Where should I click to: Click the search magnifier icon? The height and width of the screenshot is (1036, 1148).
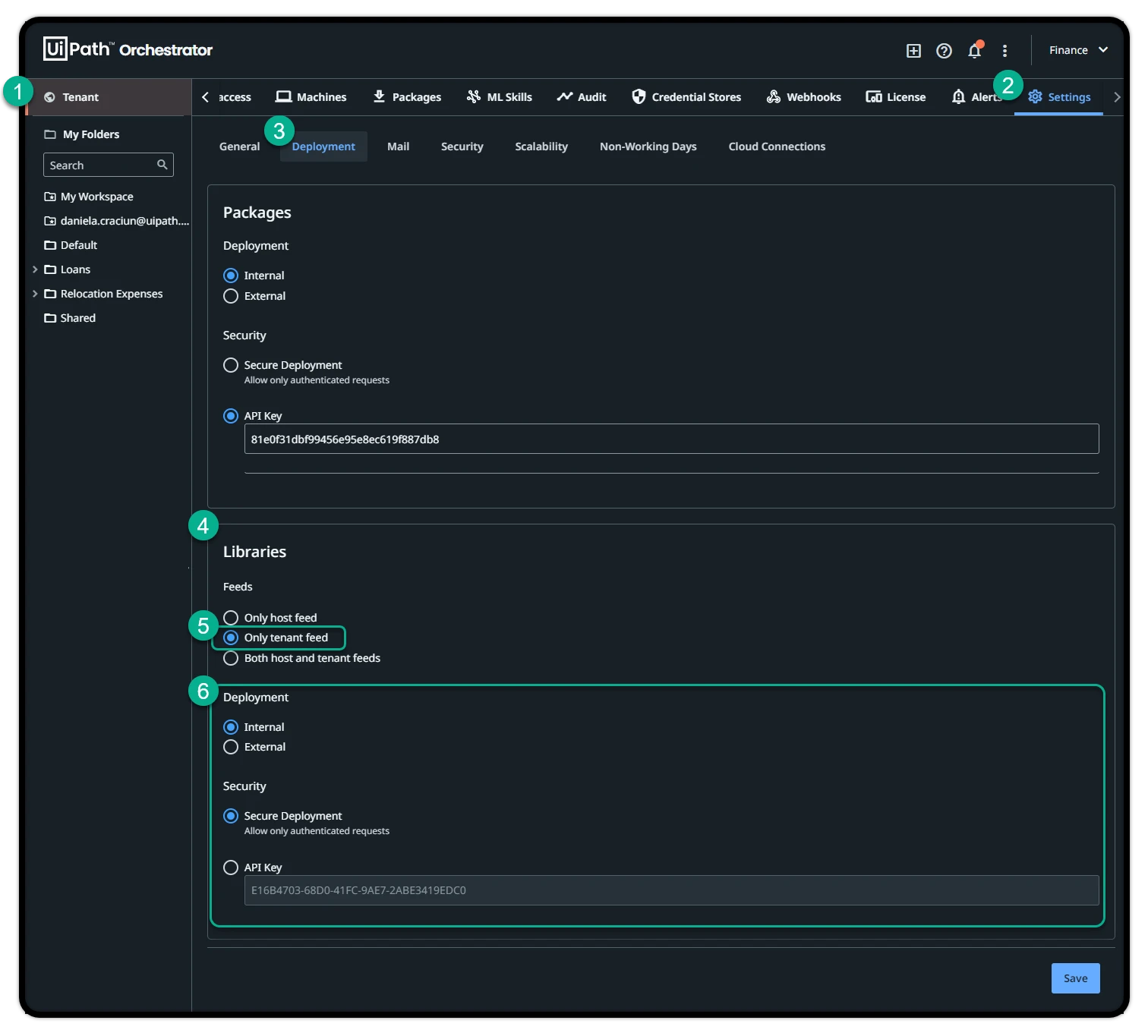162,165
